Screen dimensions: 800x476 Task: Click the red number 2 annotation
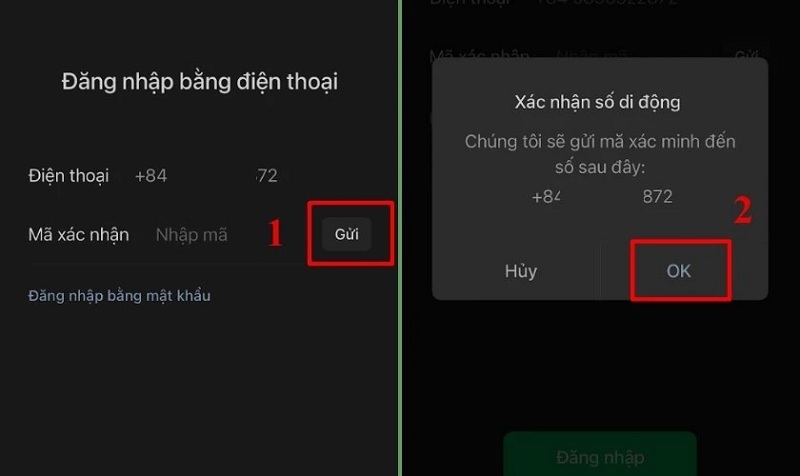click(743, 210)
